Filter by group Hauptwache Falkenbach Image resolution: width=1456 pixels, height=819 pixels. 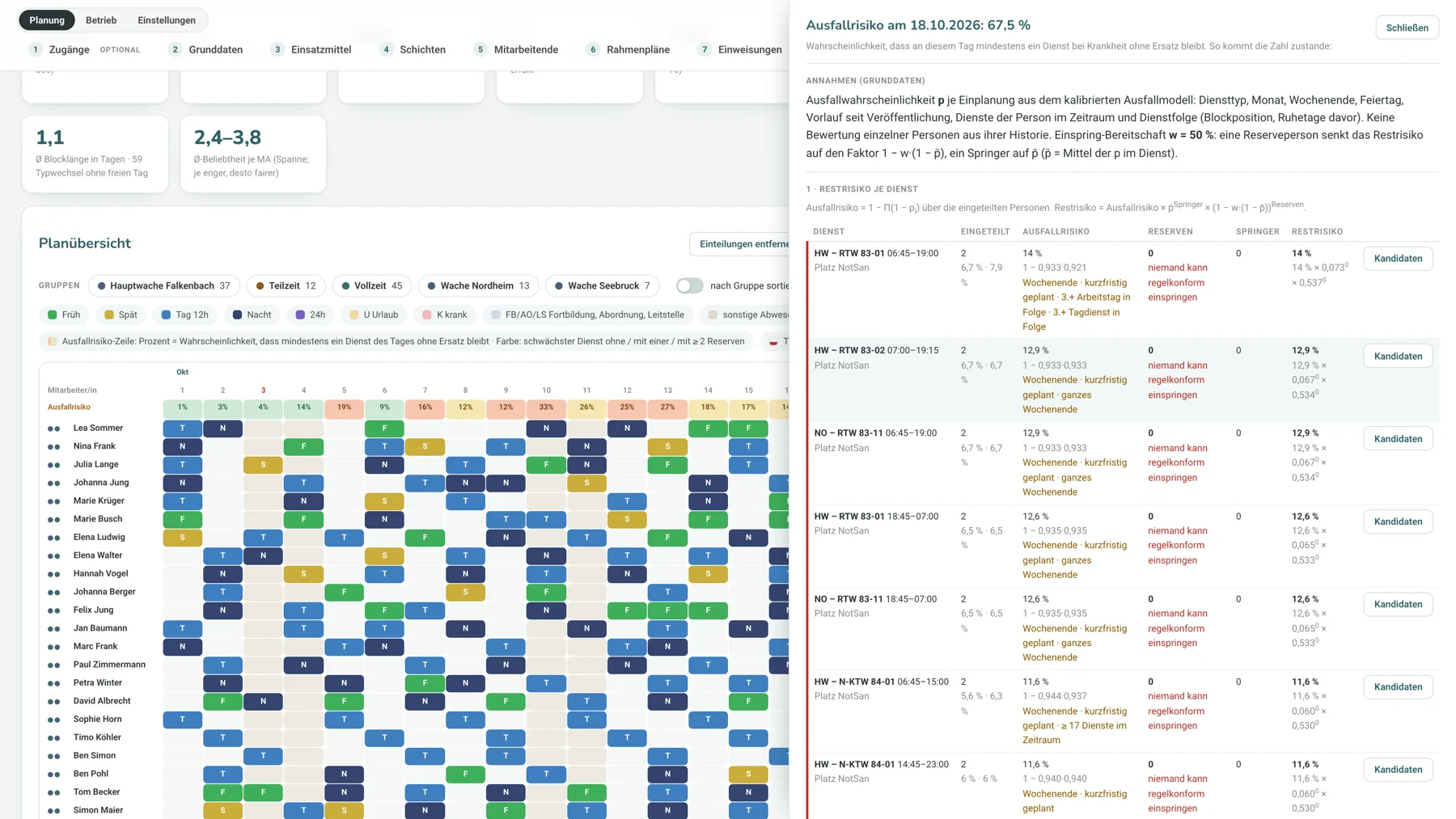(163, 285)
